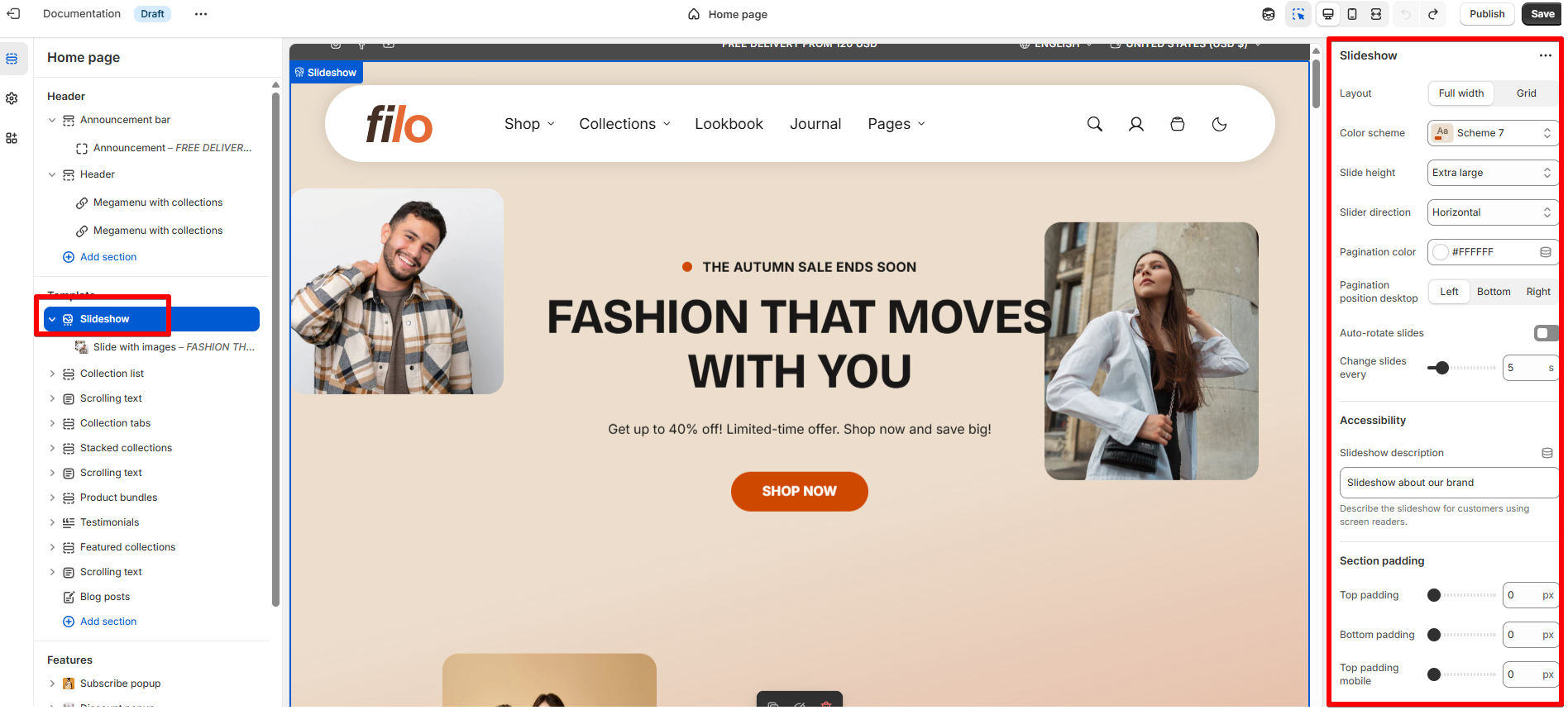Screen dimensions: 1568x710
Task: Open the cart bag icon in store header
Action: (1178, 124)
